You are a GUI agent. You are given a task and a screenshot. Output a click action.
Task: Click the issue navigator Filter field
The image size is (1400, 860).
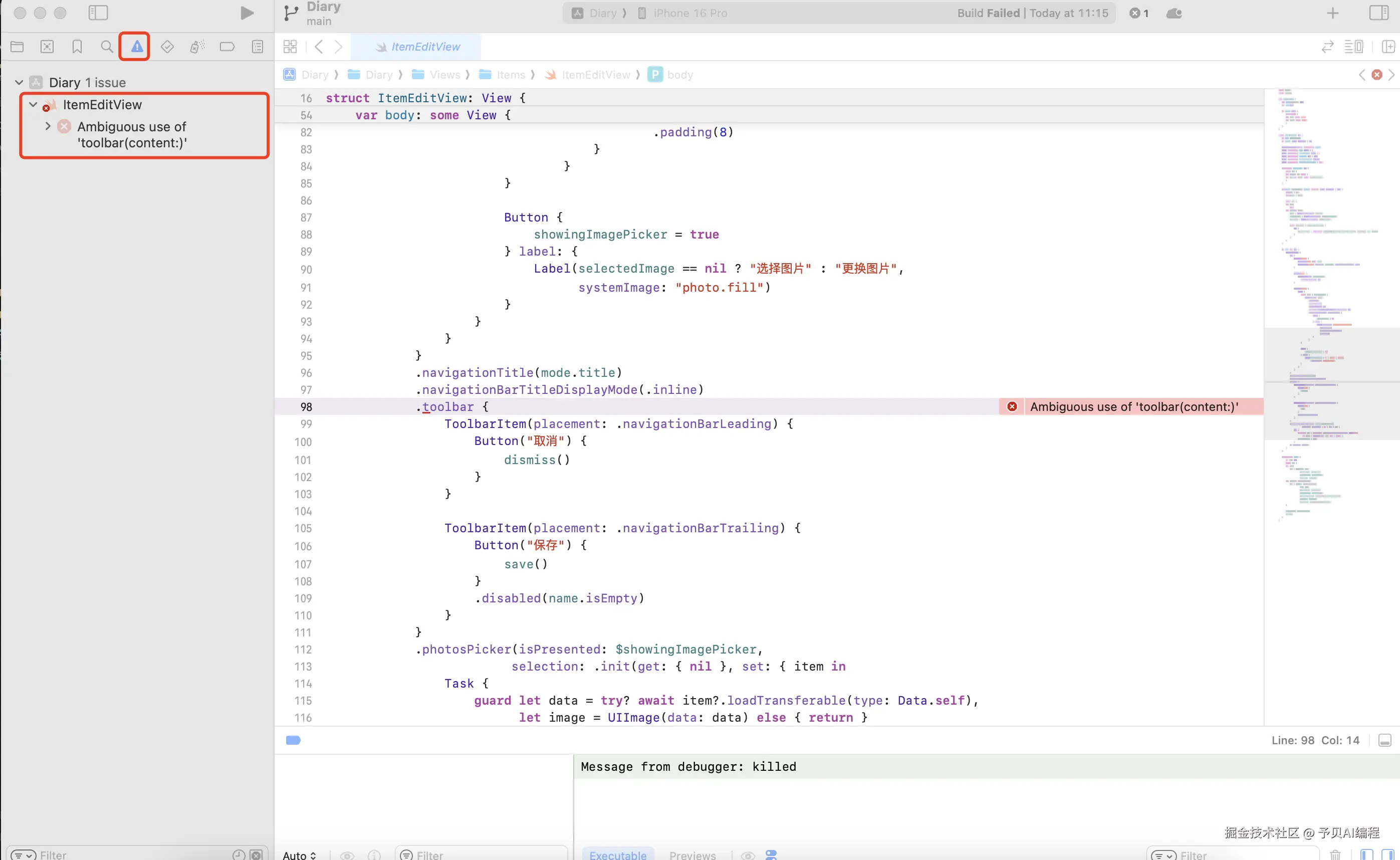131,854
